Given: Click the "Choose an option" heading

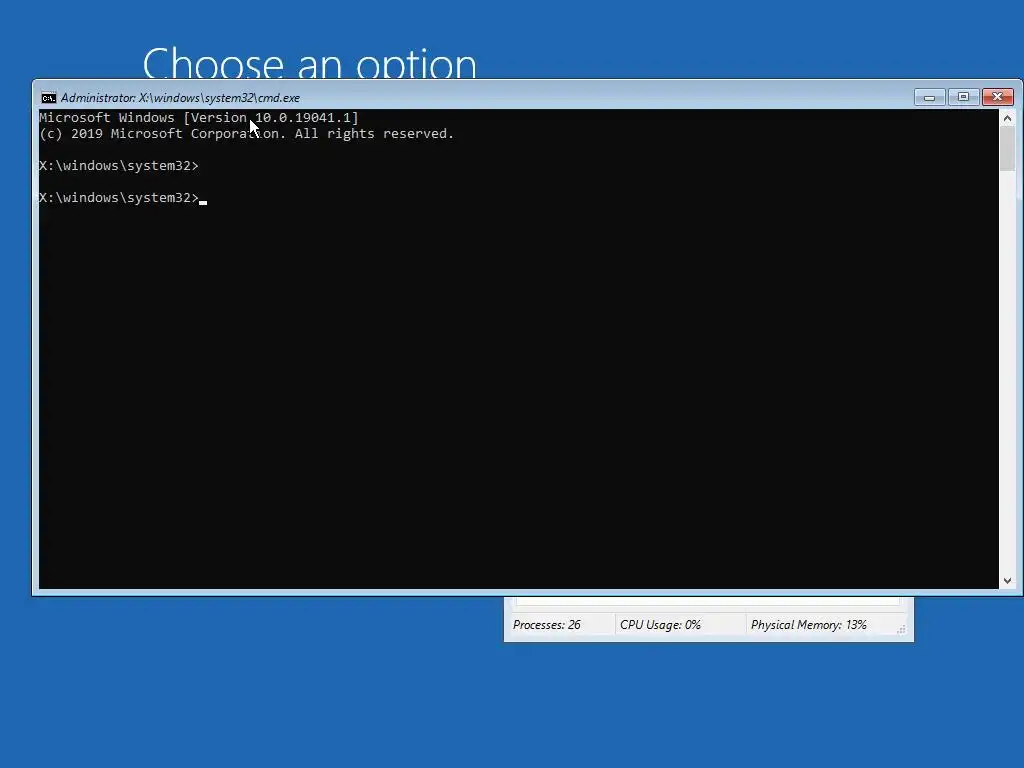Looking at the screenshot, I should (x=310, y=63).
